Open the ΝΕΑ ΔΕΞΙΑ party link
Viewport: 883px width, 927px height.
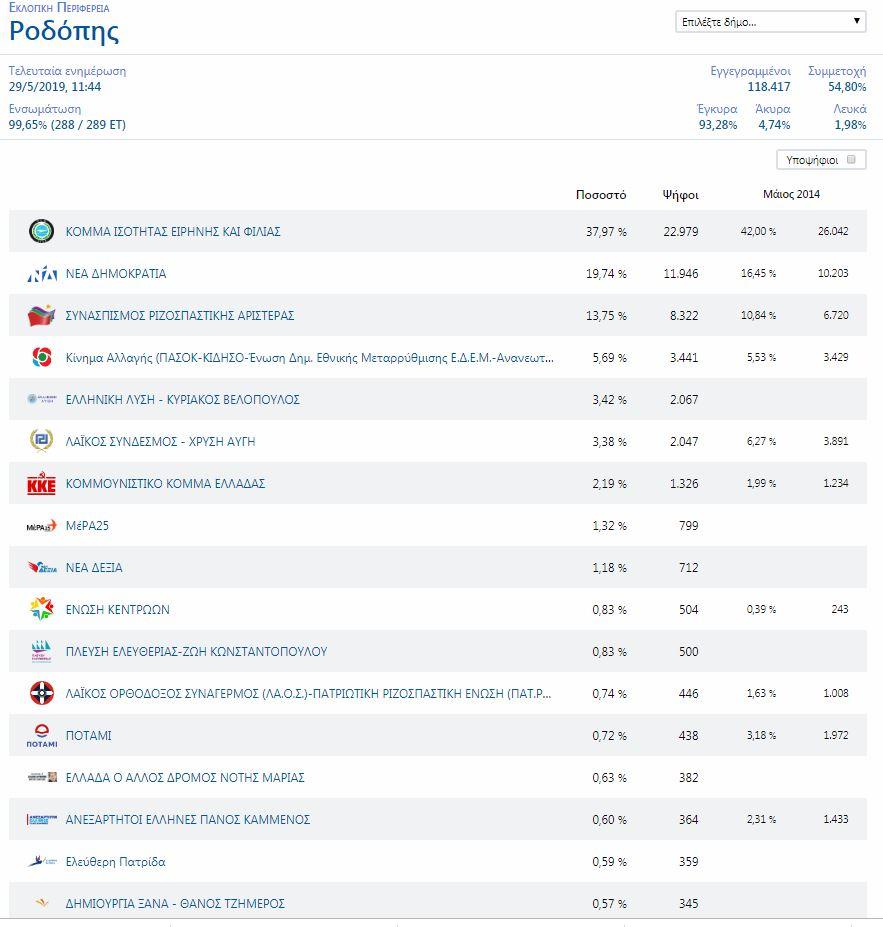click(x=94, y=568)
